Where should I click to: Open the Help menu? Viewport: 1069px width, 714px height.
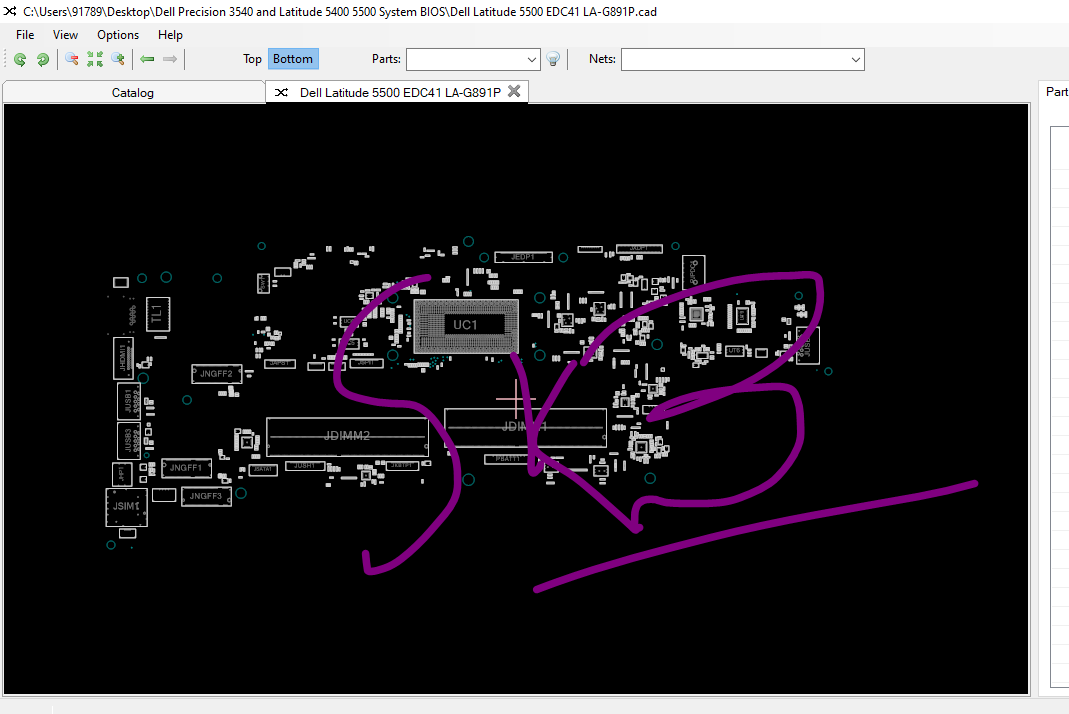tap(170, 35)
